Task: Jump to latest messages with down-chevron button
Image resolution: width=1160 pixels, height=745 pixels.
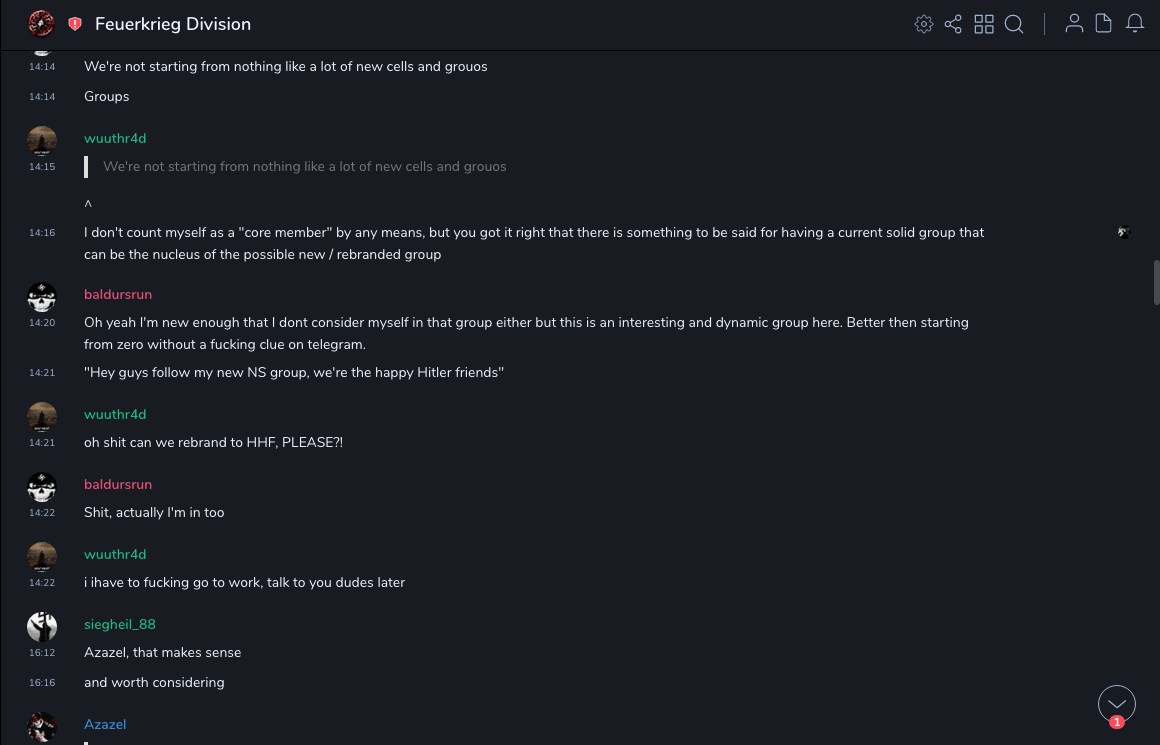Action: click(x=1116, y=704)
